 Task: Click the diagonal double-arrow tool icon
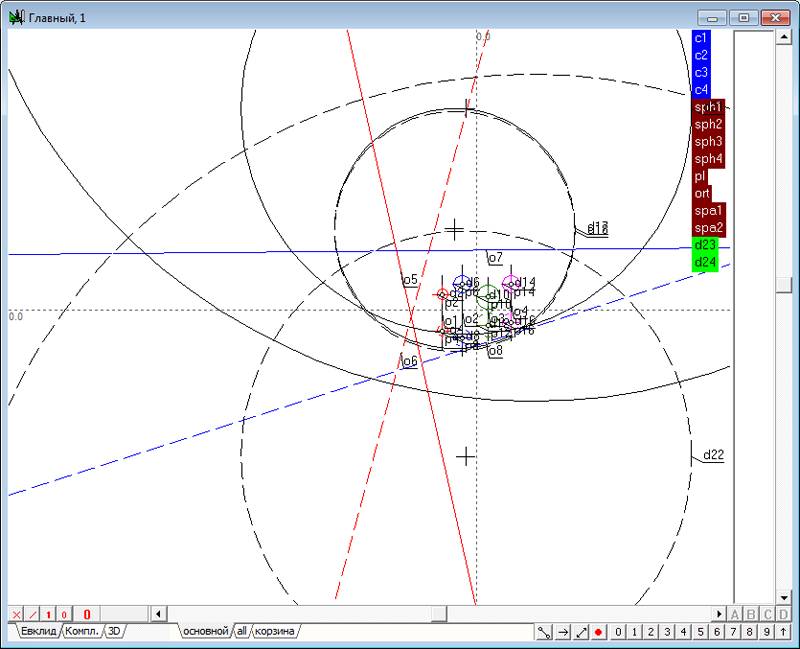pos(581,632)
